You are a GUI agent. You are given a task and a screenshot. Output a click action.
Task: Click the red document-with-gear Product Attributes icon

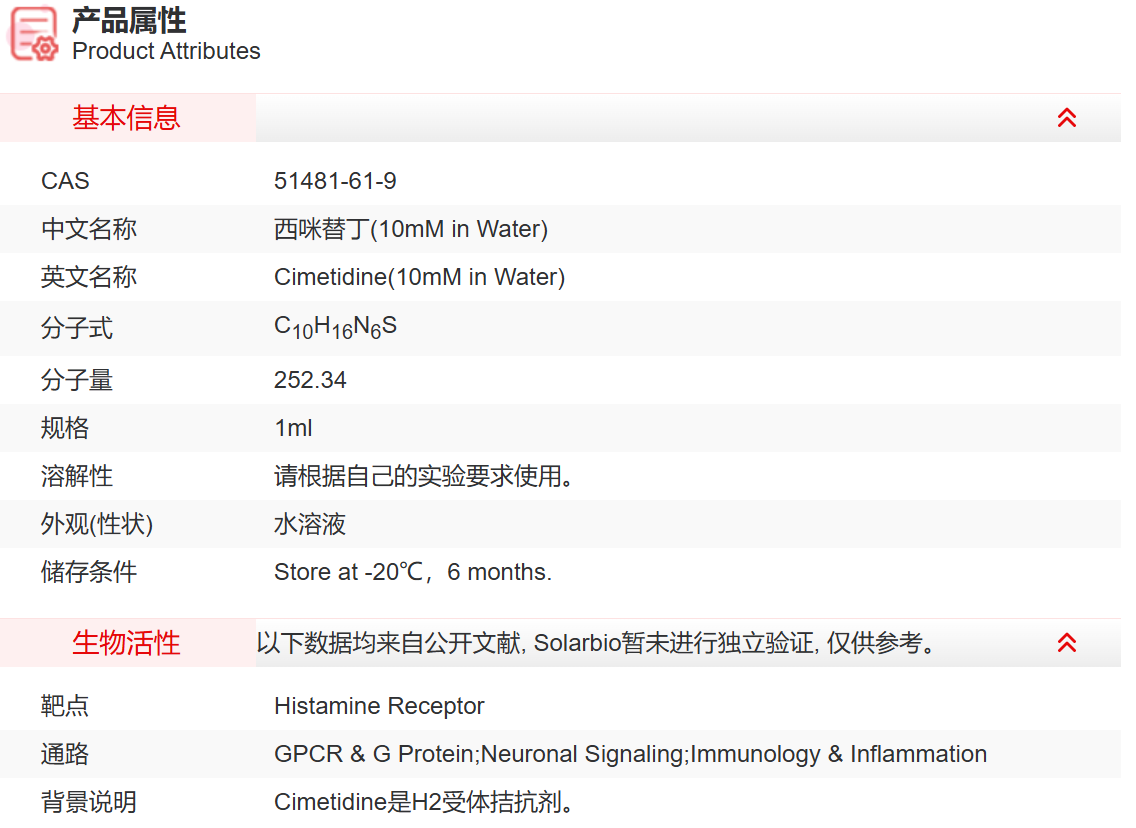click(x=33, y=33)
